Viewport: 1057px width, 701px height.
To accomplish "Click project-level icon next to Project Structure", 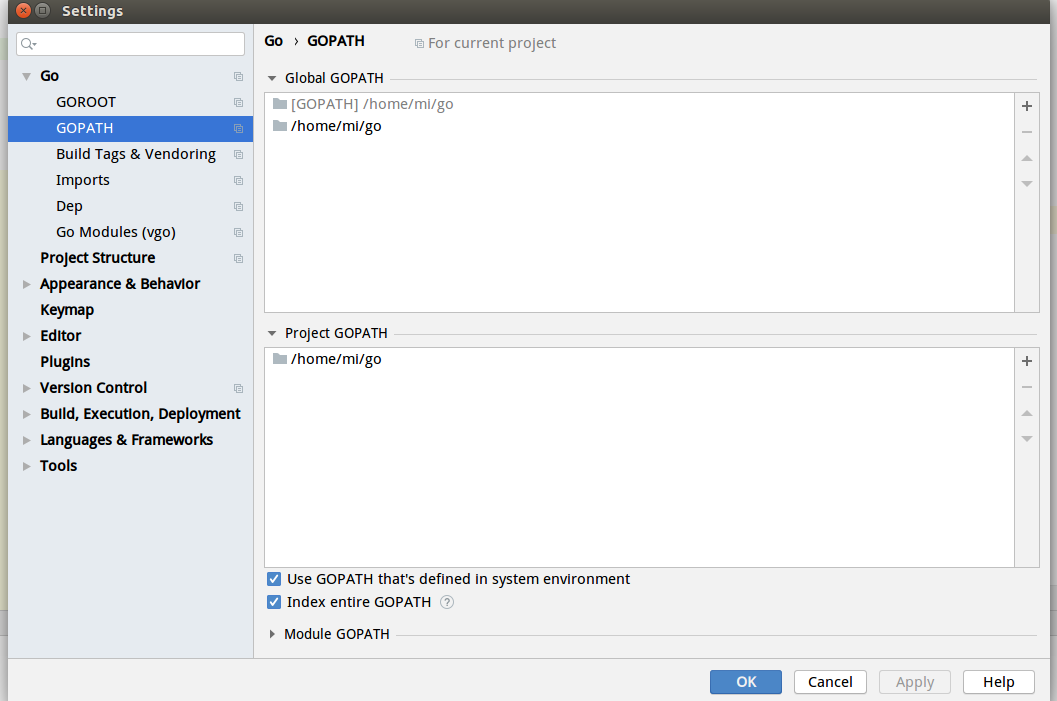I will tap(238, 258).
